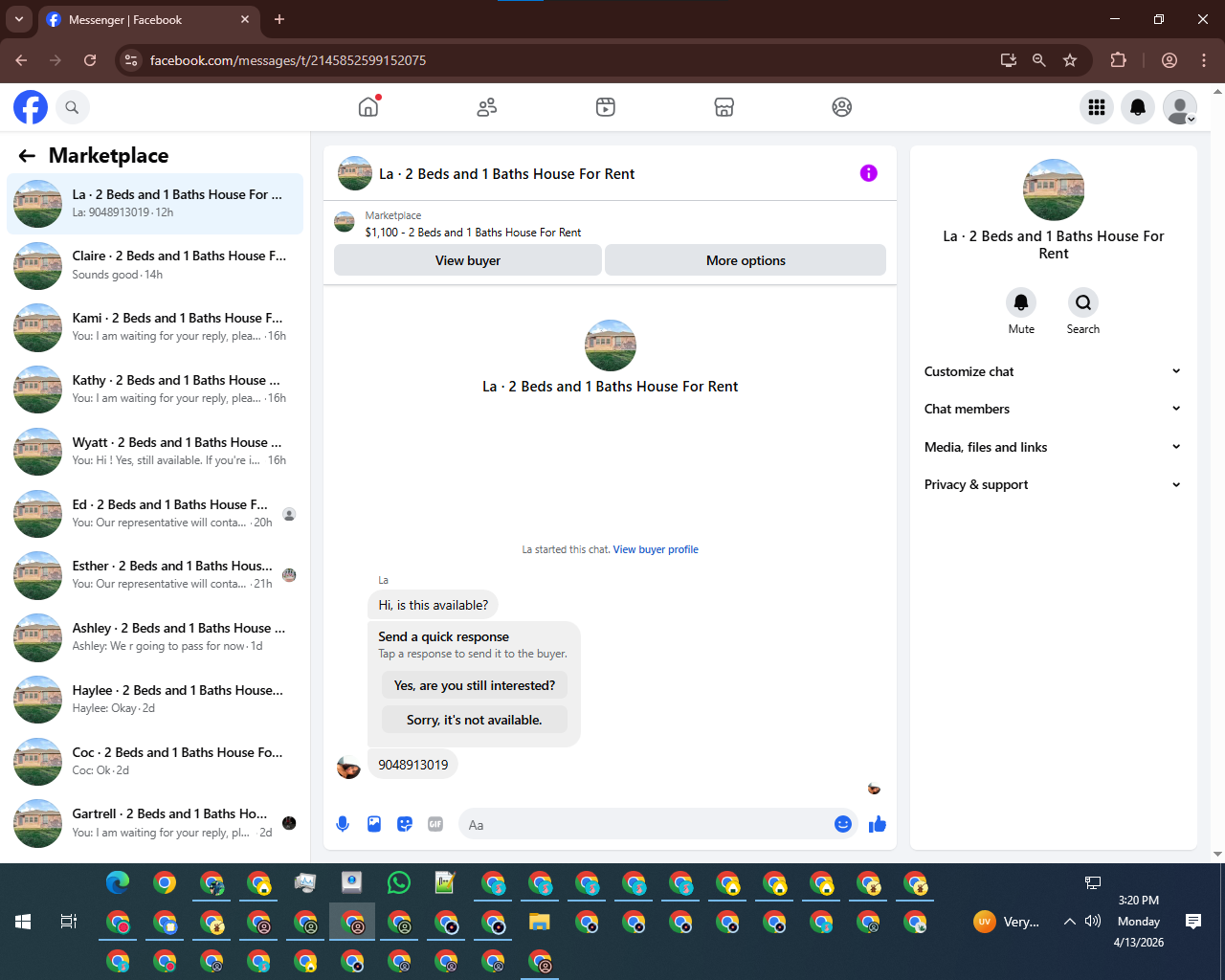Expand the Customize chat section
1225x980 pixels.
[x=1053, y=371]
